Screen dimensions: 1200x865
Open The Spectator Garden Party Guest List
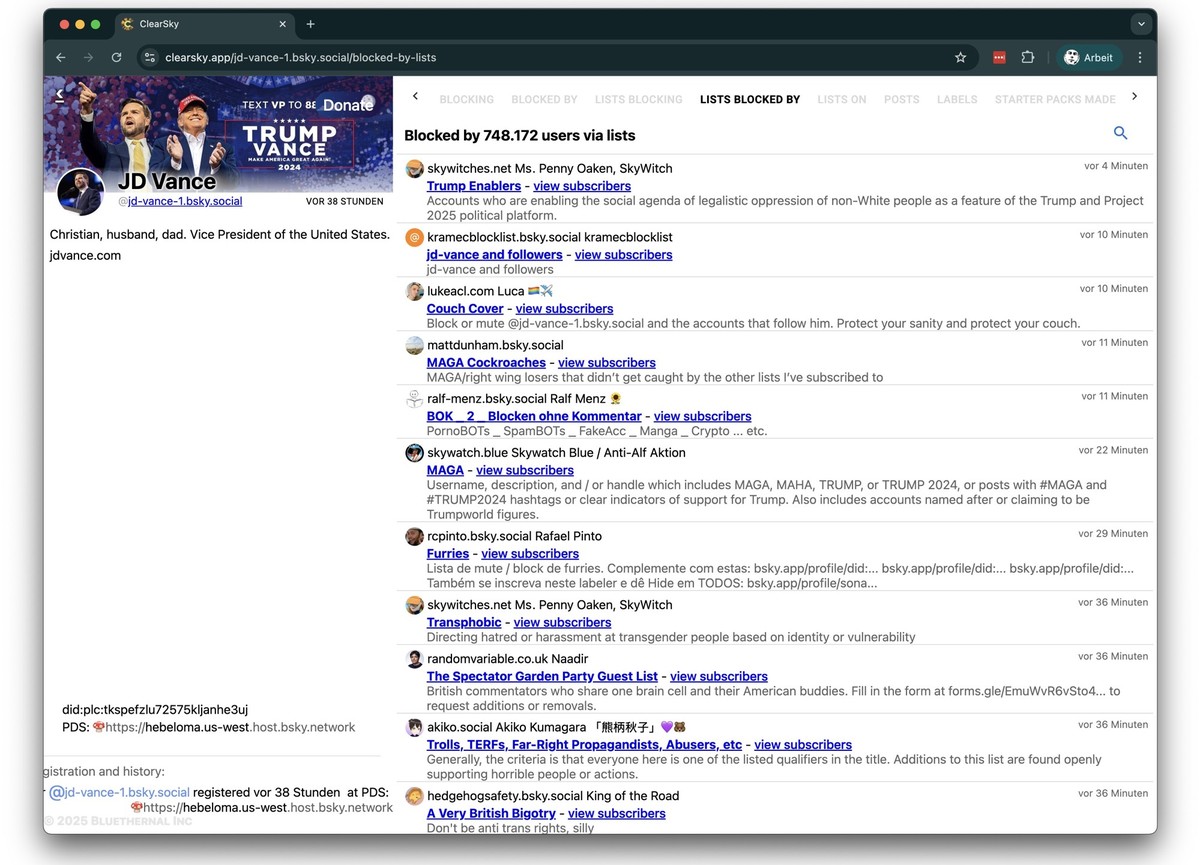tap(542, 677)
